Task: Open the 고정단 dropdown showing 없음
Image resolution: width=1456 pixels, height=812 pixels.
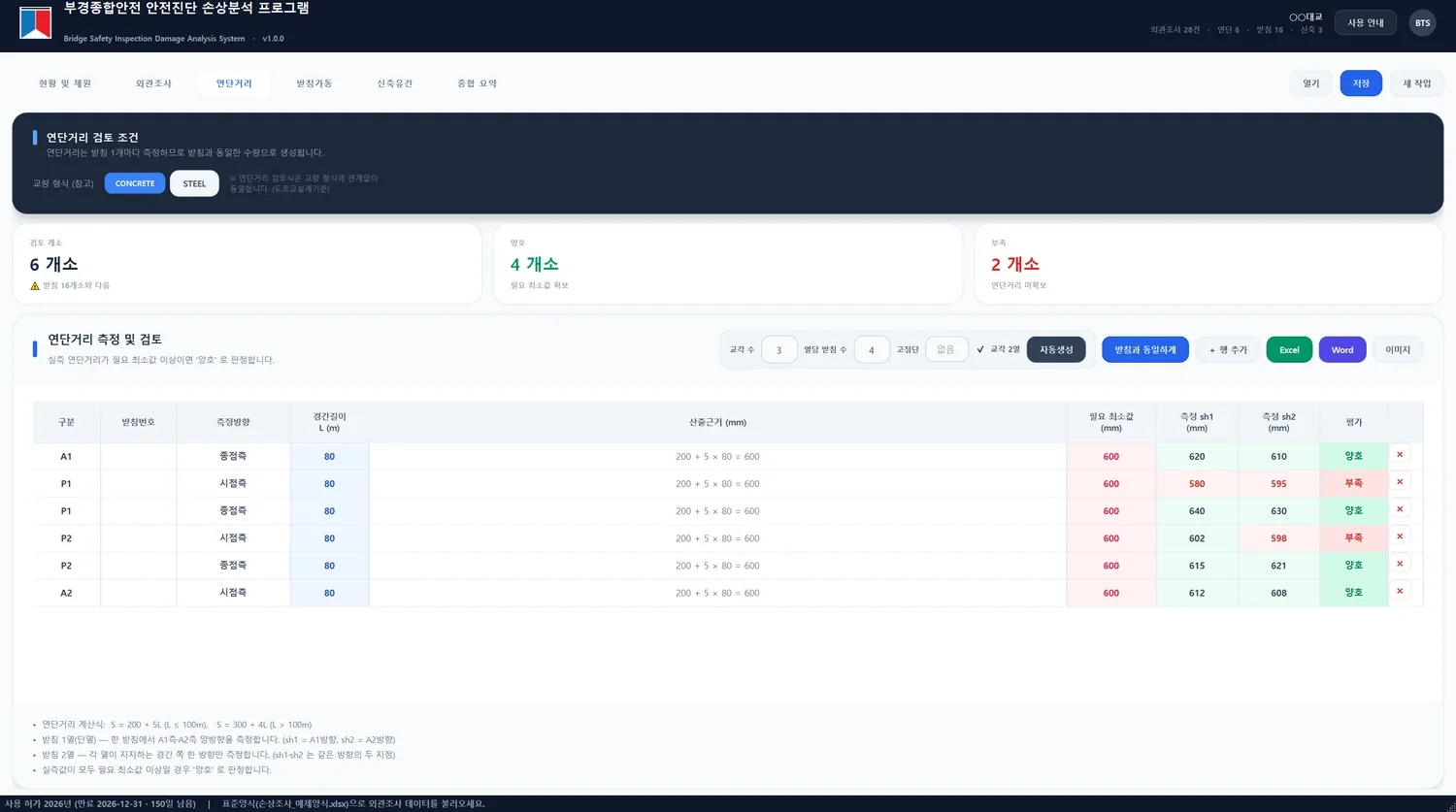Action: [946, 349]
